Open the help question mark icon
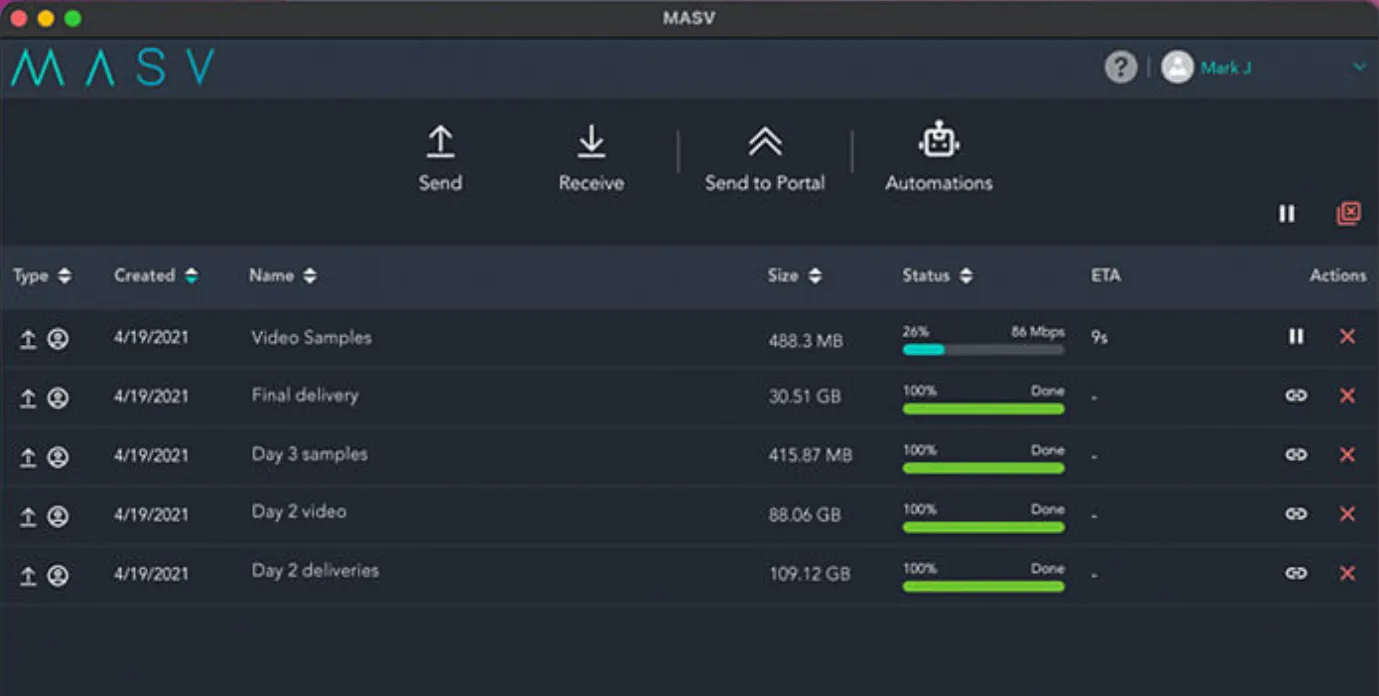 tap(1120, 67)
